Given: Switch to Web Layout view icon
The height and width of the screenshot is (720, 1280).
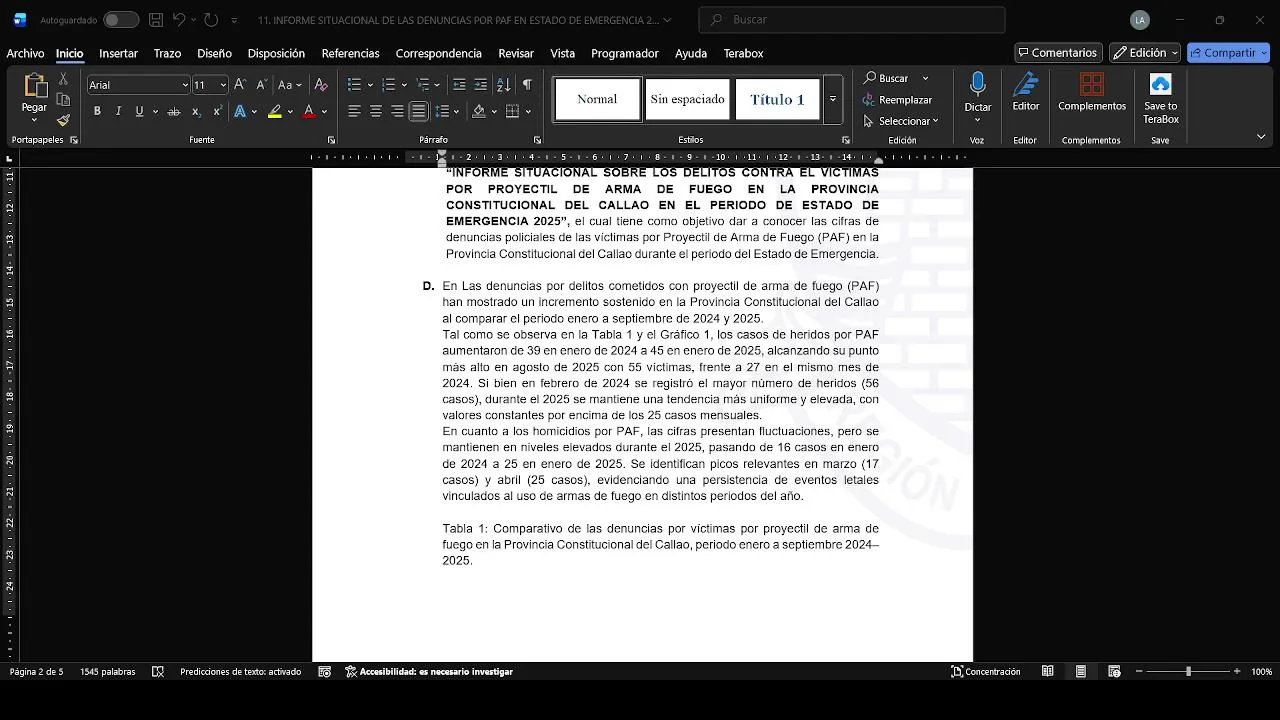Looking at the screenshot, I should (1114, 672).
